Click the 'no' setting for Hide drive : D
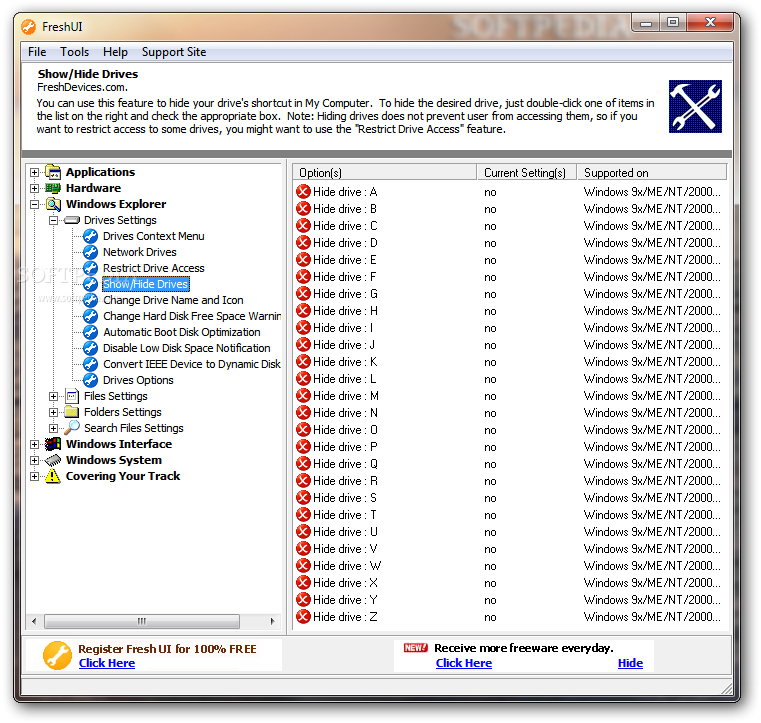 490,243
